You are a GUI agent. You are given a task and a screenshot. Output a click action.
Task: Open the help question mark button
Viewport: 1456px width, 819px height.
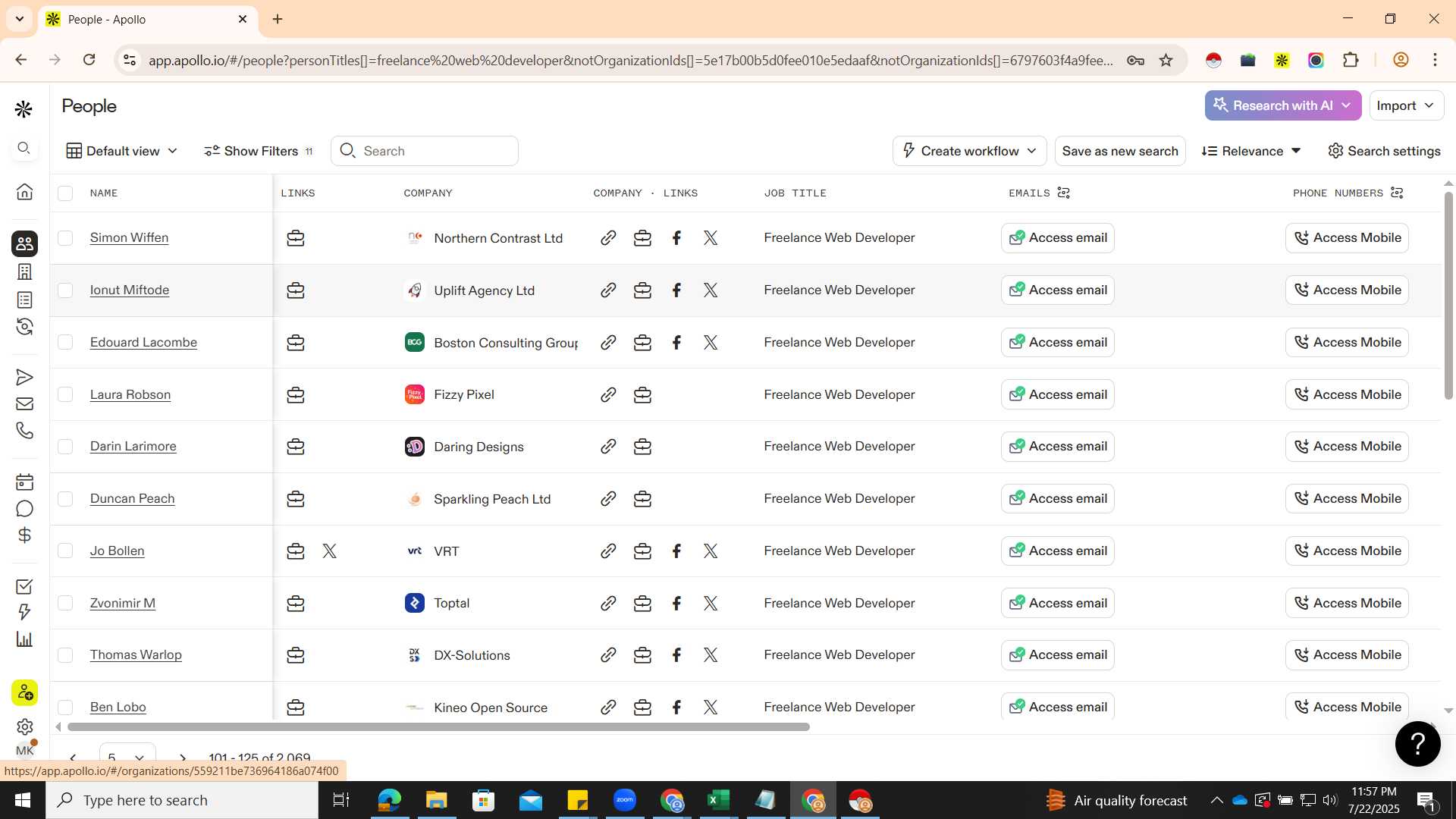point(1417,744)
